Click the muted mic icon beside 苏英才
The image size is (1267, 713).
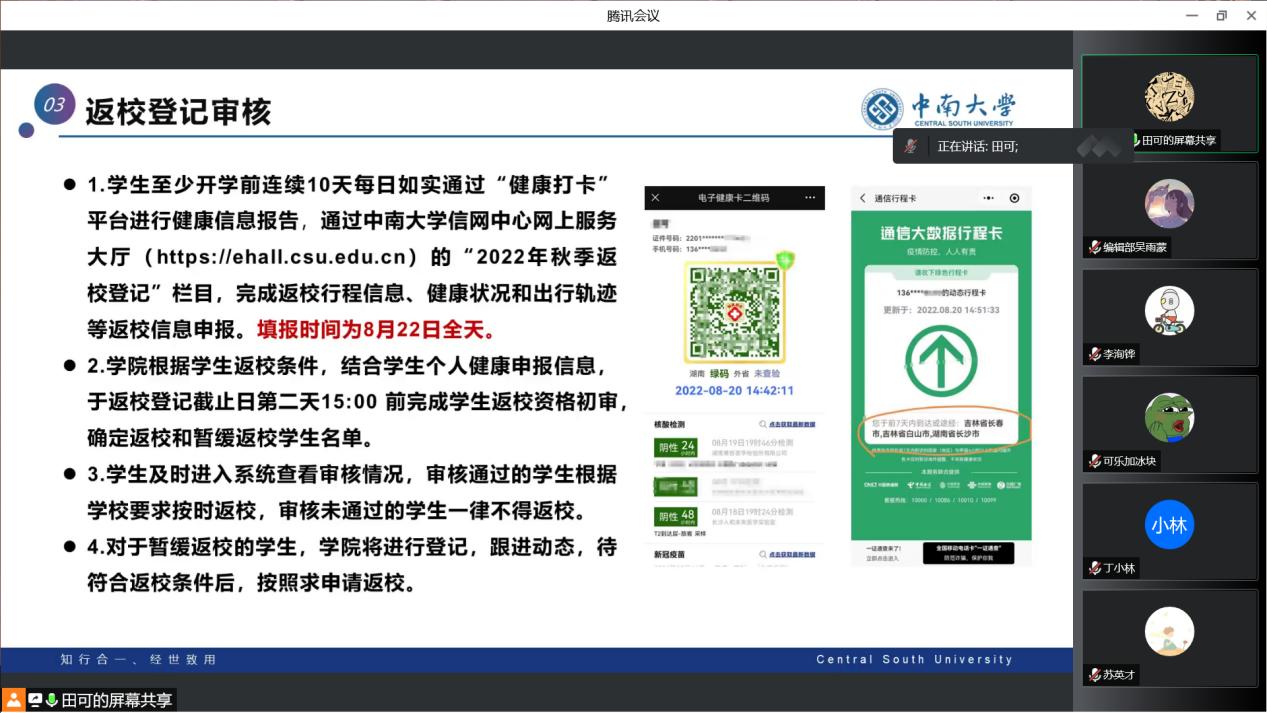pyautogui.click(x=1096, y=675)
